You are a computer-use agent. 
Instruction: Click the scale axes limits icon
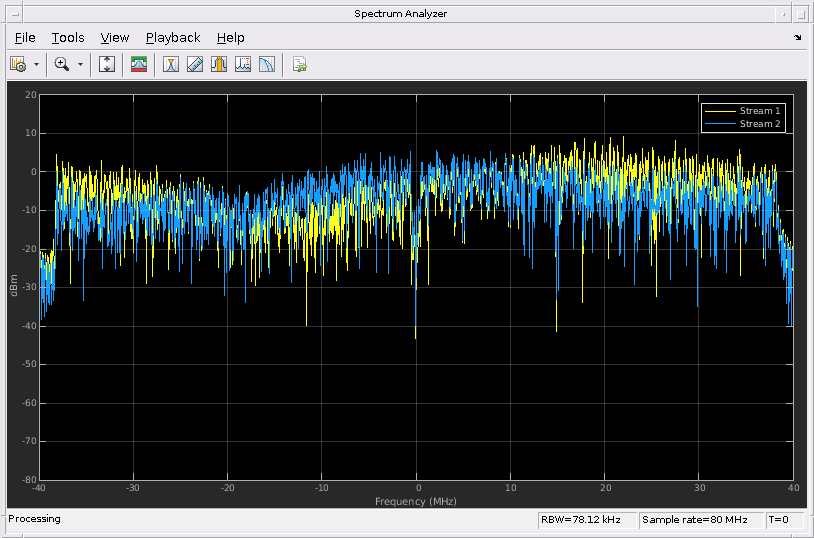tap(108, 64)
